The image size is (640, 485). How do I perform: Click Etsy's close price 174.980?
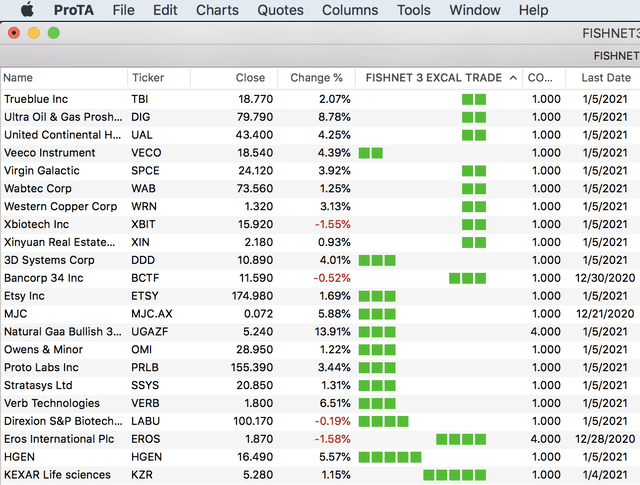point(252,296)
